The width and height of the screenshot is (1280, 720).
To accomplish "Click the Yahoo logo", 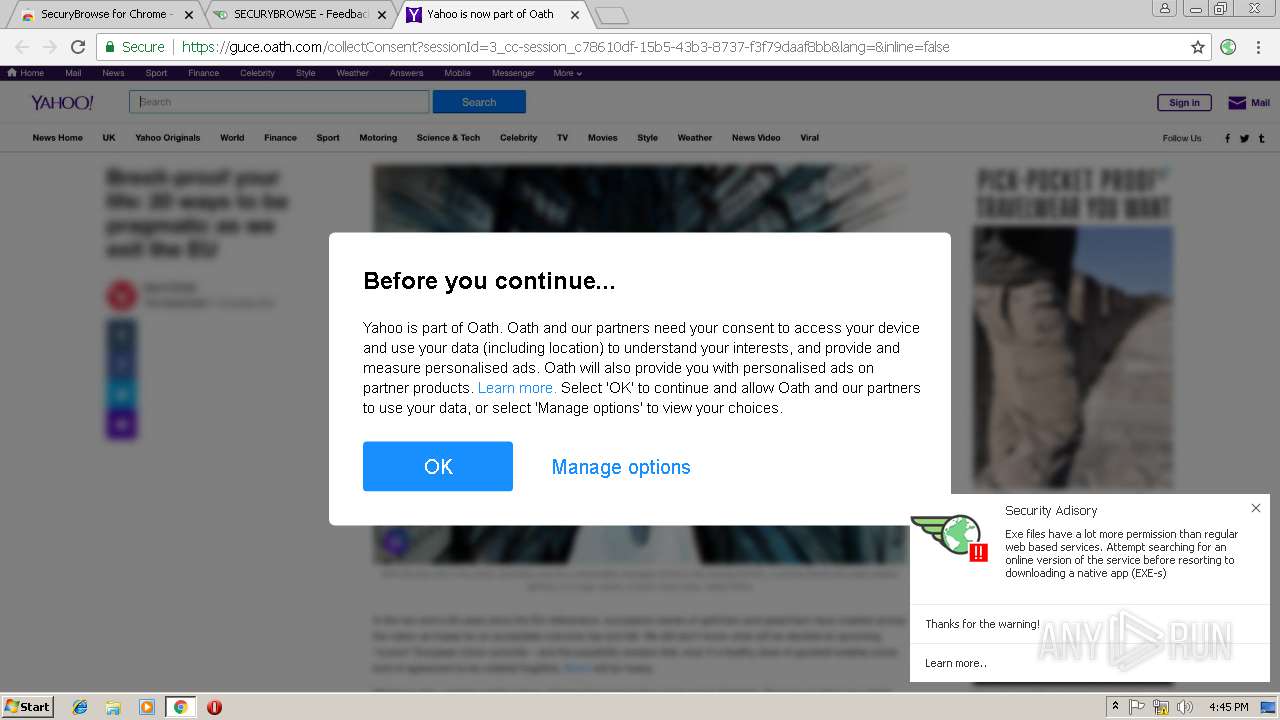I will pos(62,102).
